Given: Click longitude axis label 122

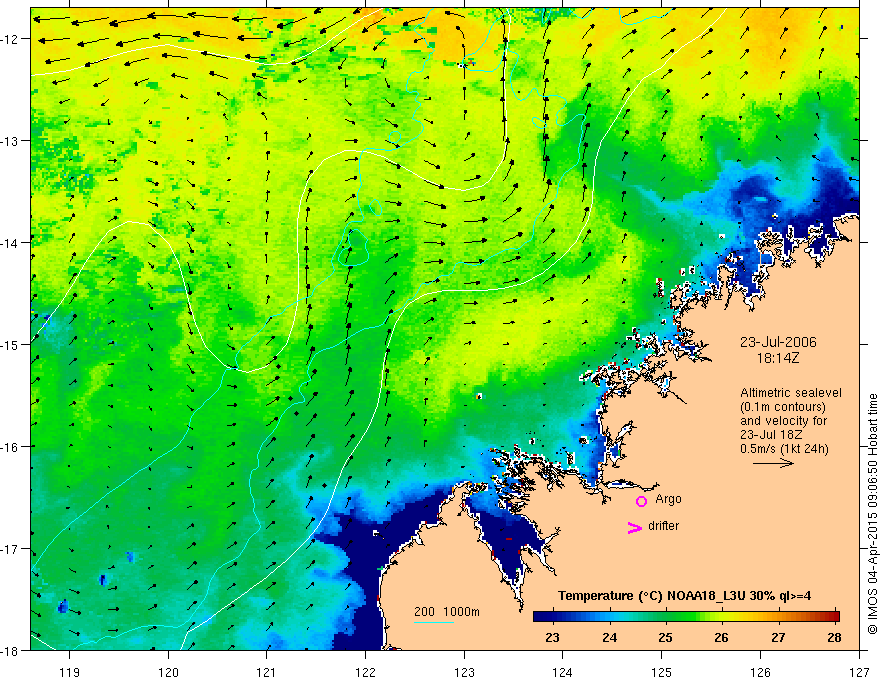Looking at the screenshot, I should pos(365,672).
